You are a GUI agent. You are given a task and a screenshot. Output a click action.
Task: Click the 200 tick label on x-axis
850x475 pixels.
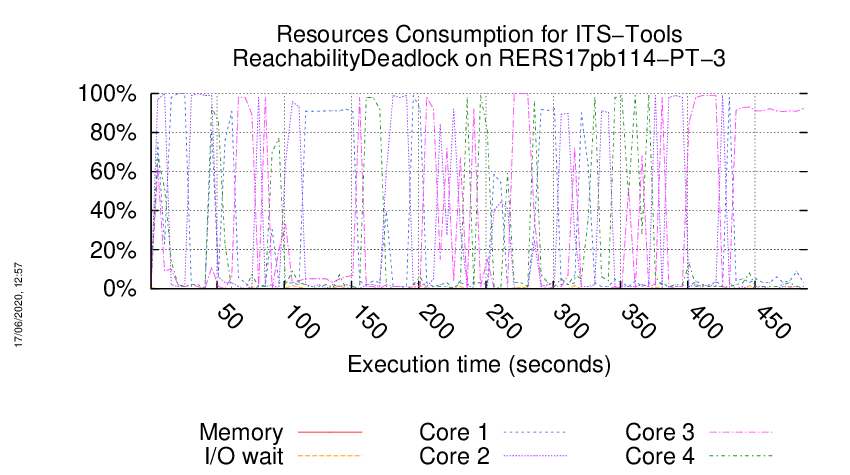(436, 322)
